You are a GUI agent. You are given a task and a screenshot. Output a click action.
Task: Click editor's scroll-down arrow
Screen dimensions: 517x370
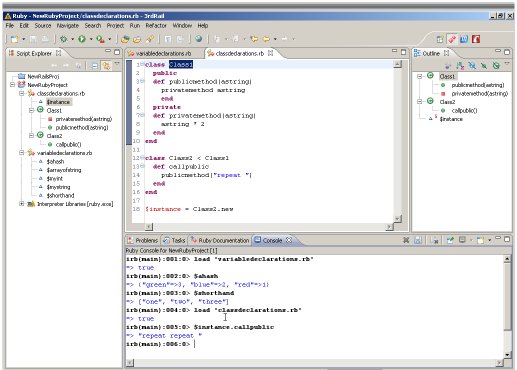tap(397, 219)
